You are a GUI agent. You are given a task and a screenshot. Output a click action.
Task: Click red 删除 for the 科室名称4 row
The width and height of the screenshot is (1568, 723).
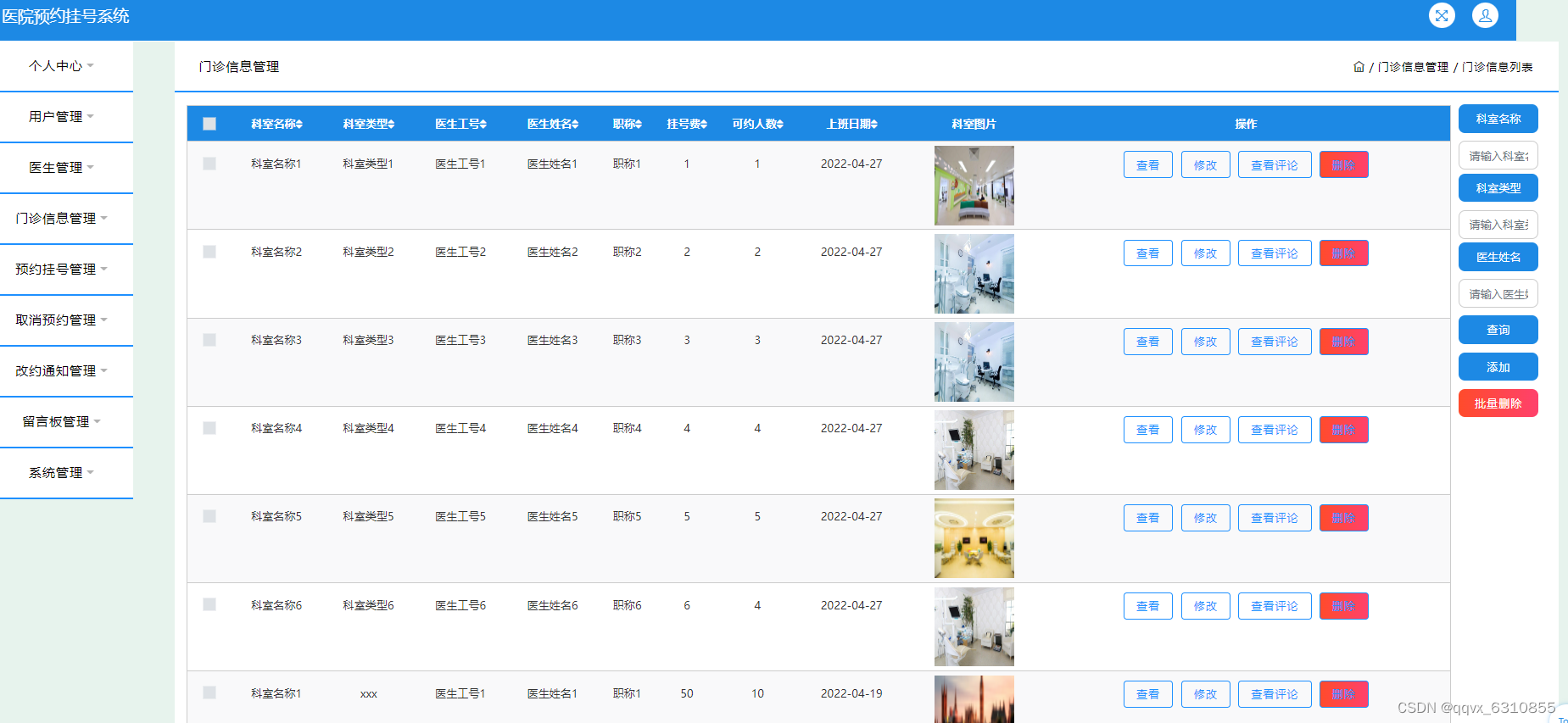click(x=1343, y=429)
